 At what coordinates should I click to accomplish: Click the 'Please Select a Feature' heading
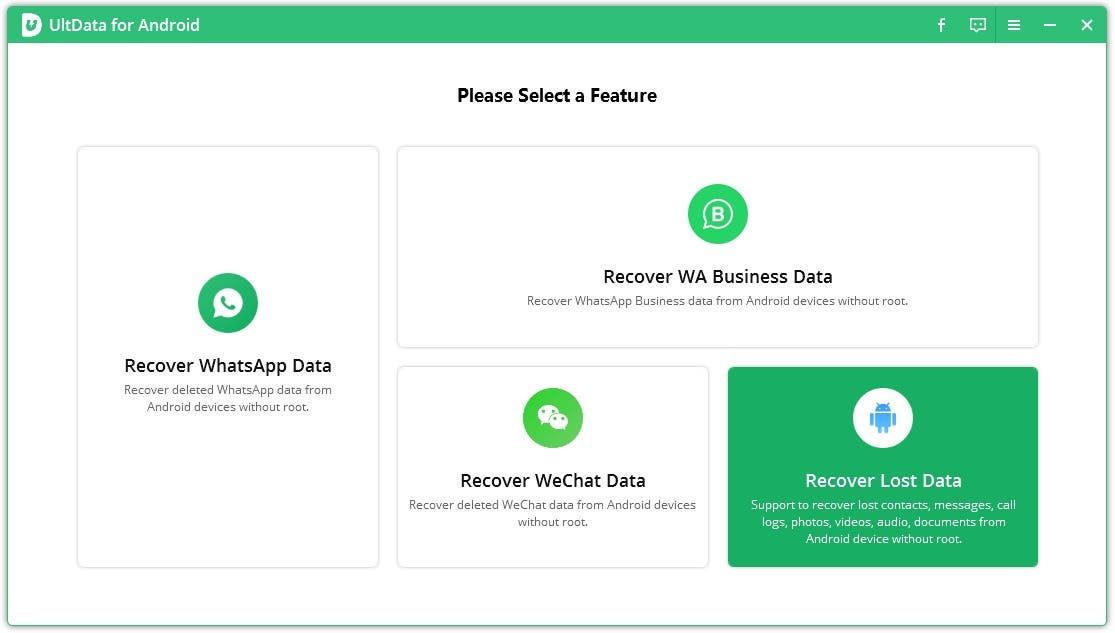[557, 95]
